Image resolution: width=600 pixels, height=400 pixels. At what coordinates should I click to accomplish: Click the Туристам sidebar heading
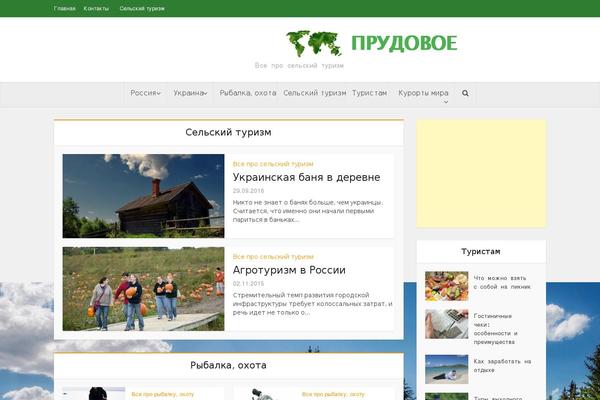[481, 251]
